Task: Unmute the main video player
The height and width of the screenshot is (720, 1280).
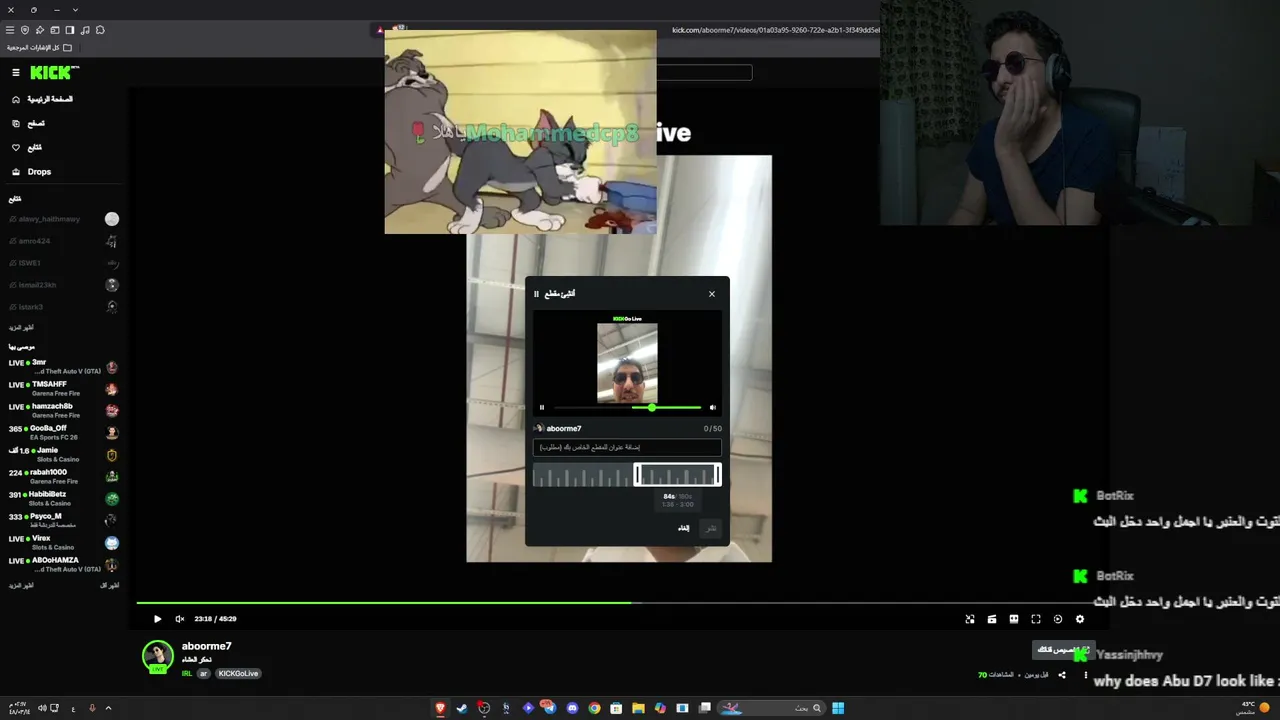Action: tap(180, 619)
